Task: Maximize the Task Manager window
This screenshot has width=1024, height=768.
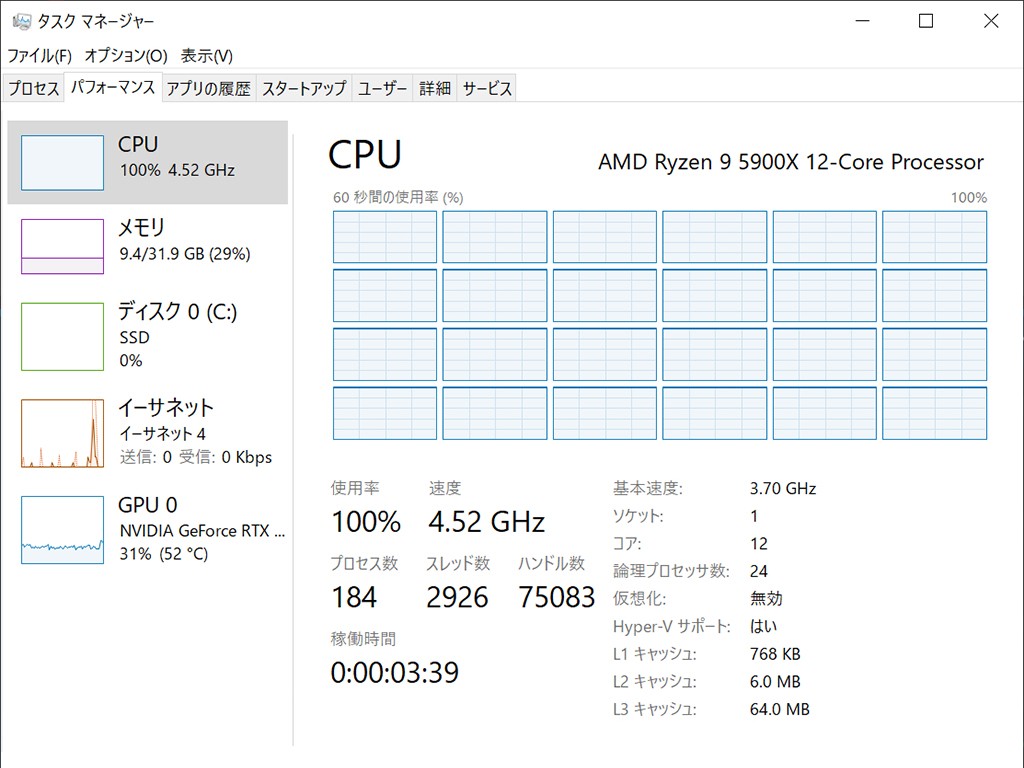Action: [926, 21]
